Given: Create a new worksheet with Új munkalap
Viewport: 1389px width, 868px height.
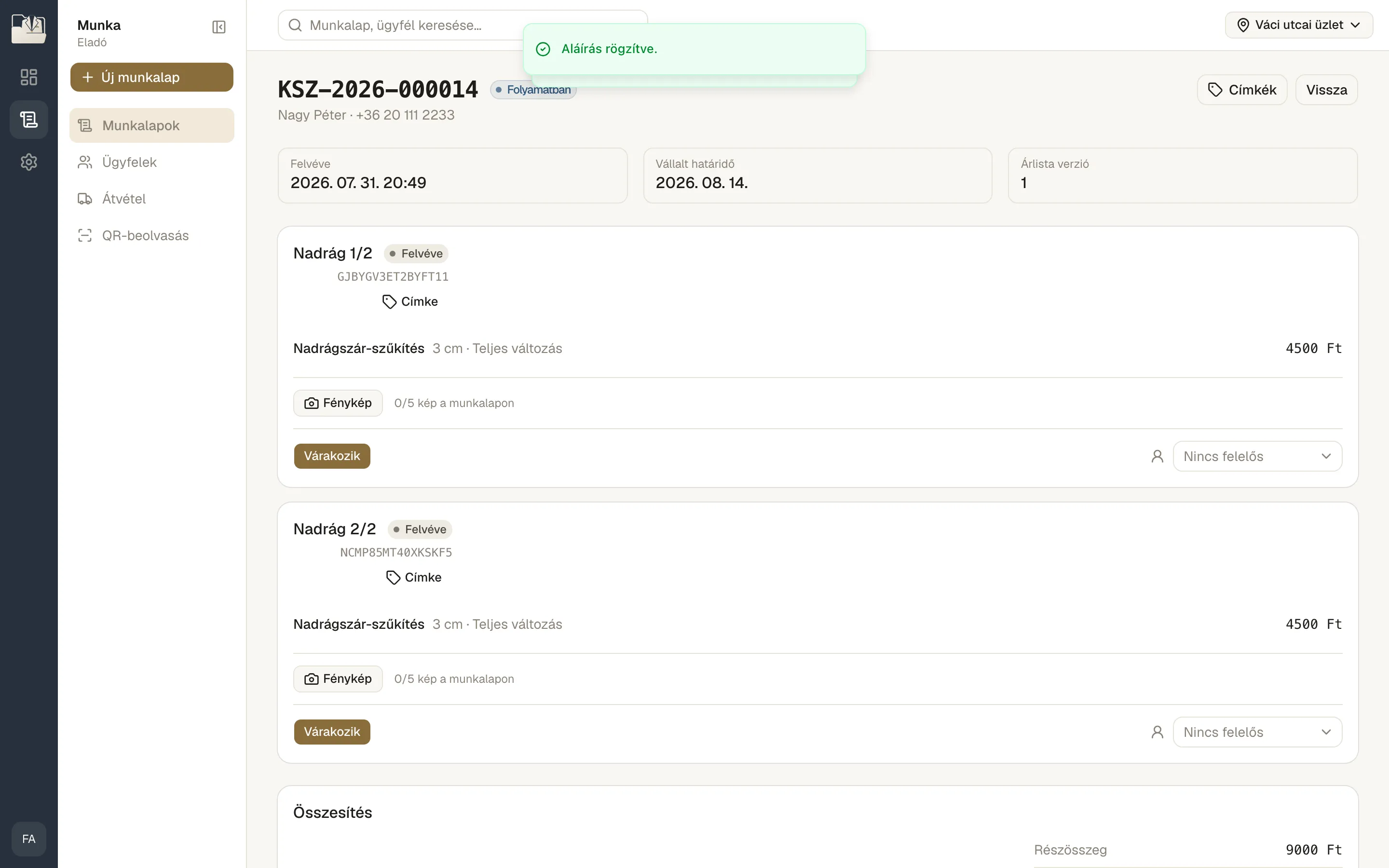Looking at the screenshot, I should 151,77.
